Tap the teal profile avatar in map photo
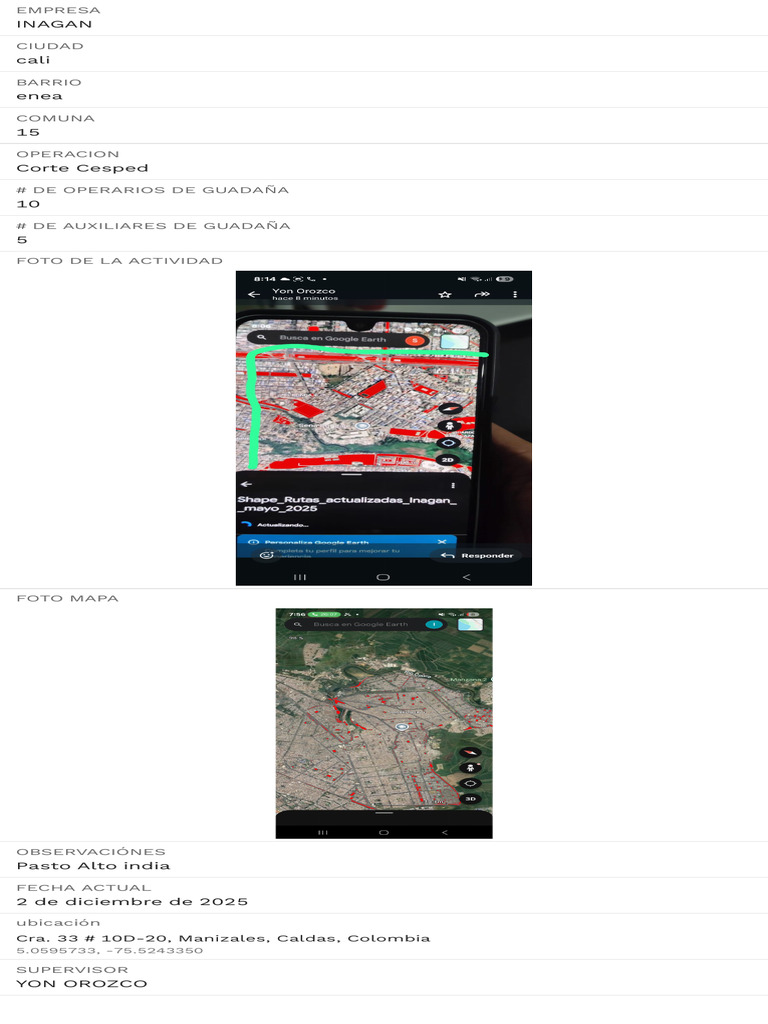 [x=433, y=624]
